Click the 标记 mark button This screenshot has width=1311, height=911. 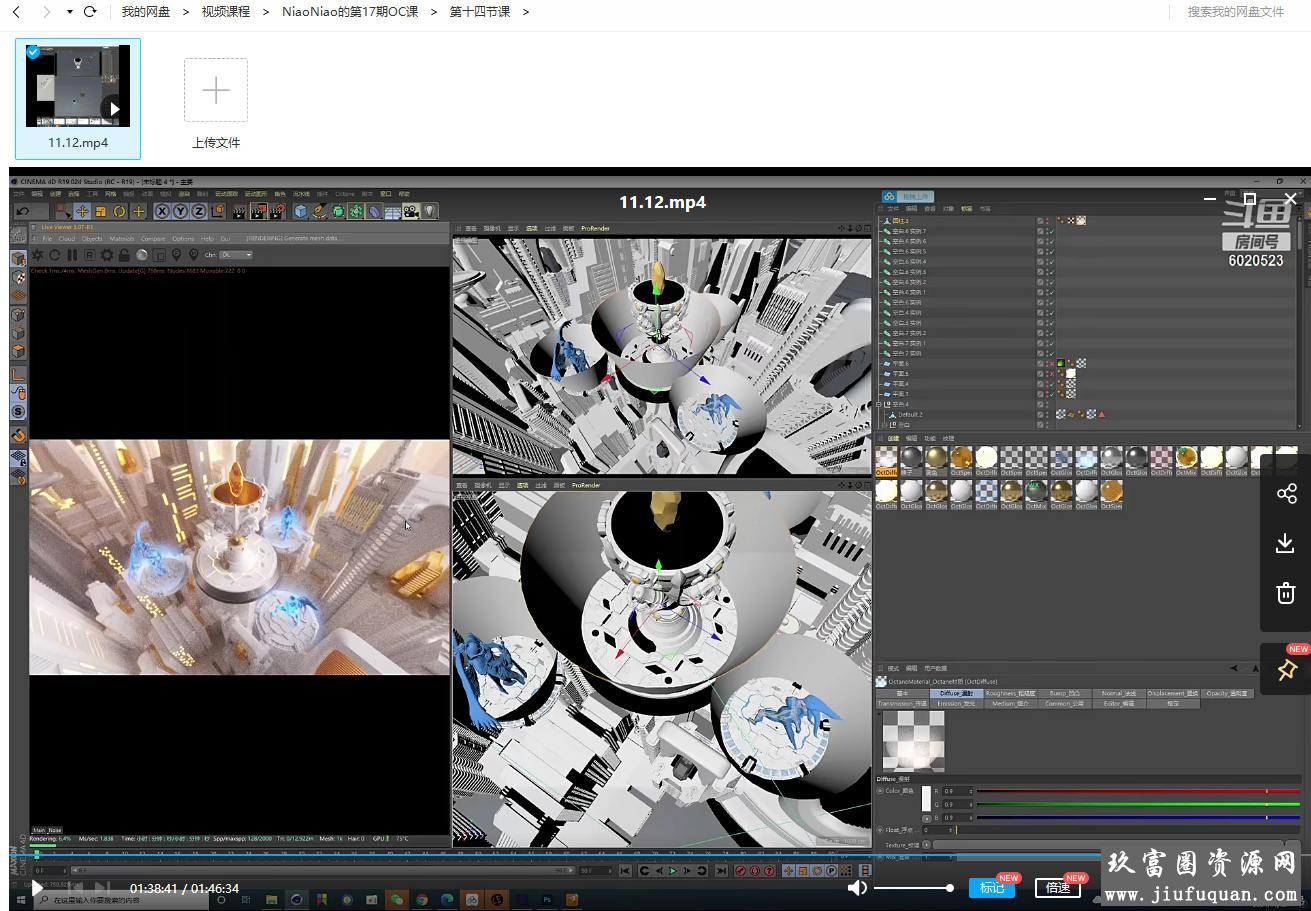tap(992, 887)
